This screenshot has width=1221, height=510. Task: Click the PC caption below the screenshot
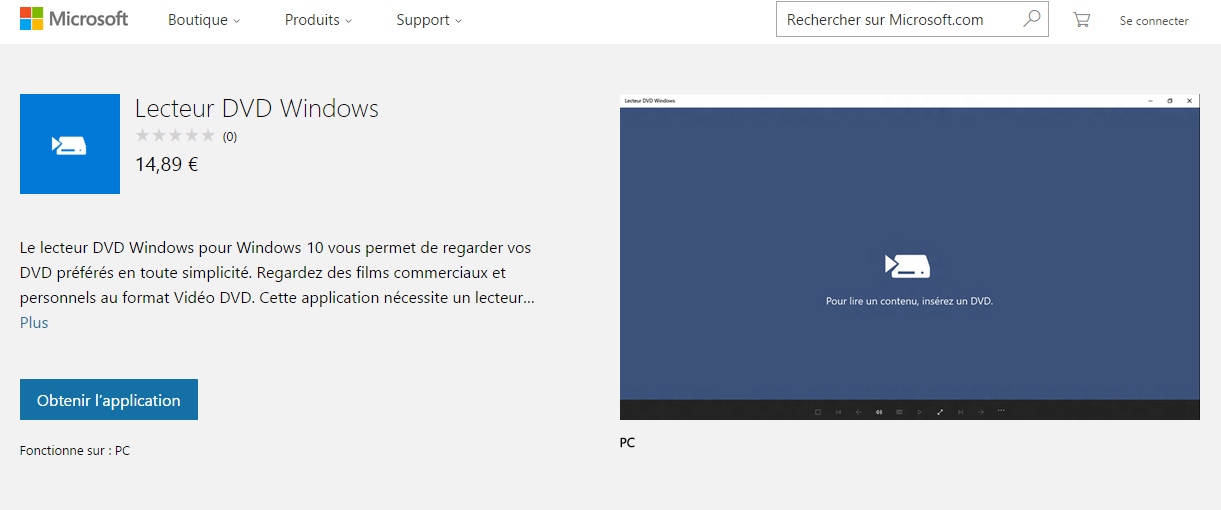[627, 443]
